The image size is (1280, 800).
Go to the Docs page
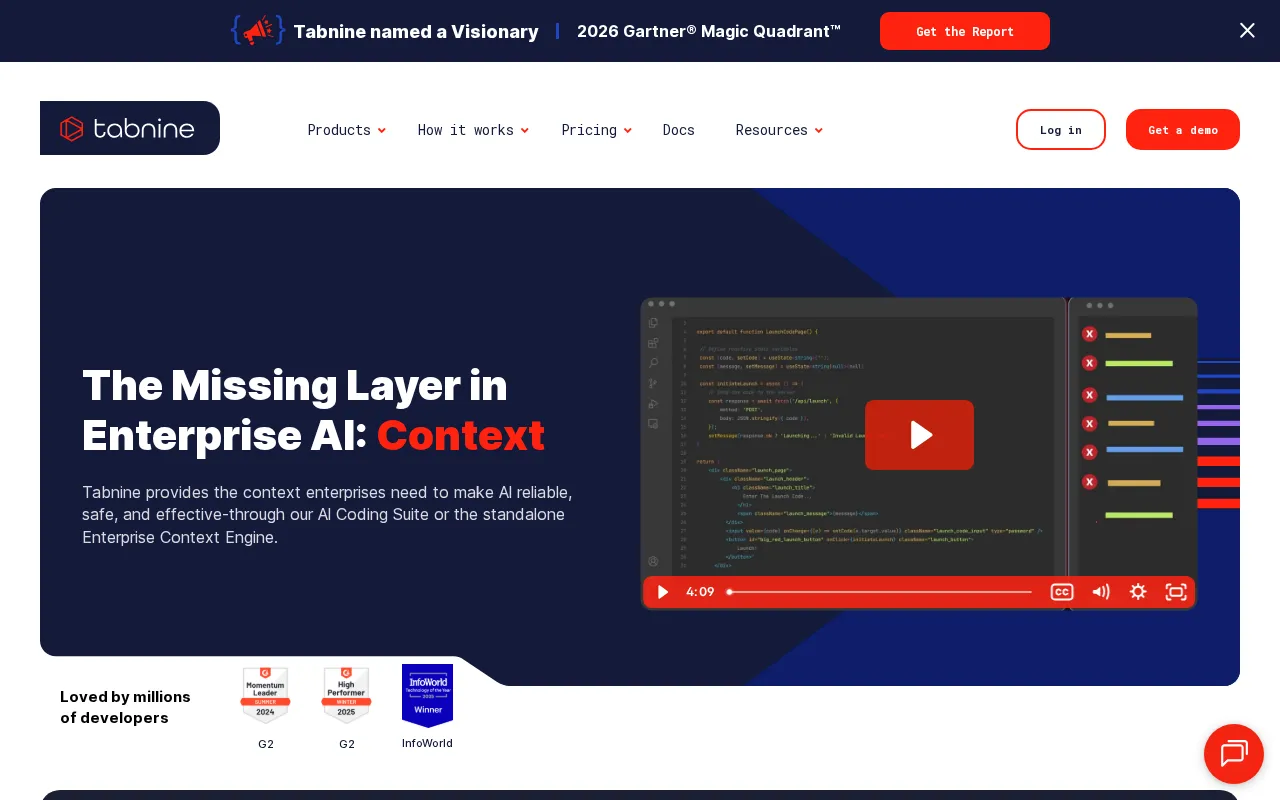pos(679,130)
